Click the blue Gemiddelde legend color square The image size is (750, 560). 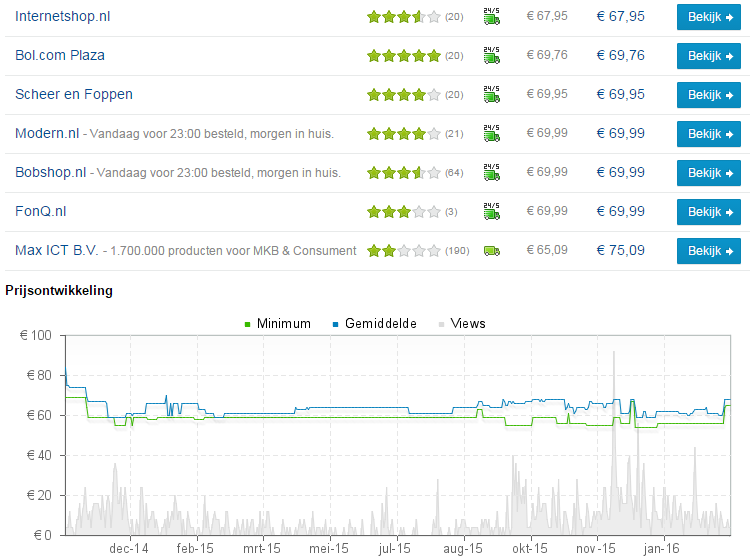click(x=335, y=325)
